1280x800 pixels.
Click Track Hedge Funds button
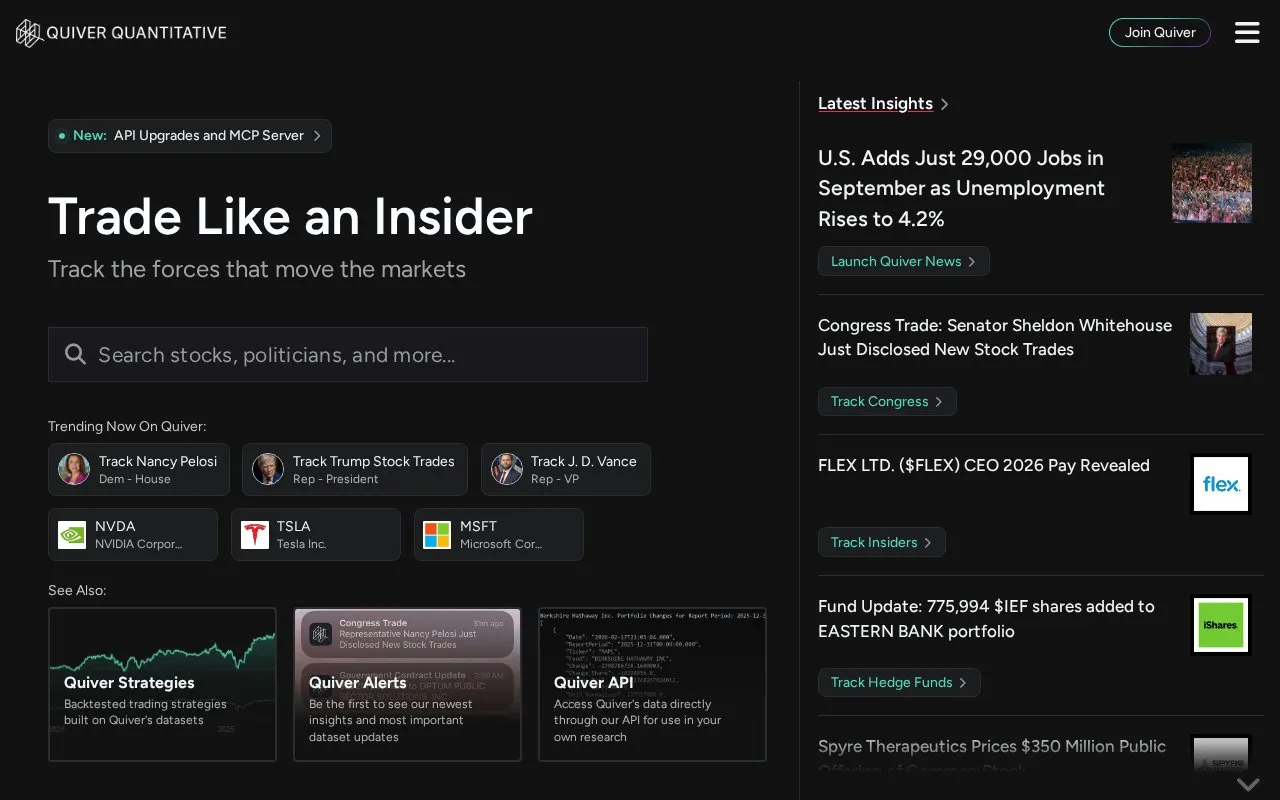pos(899,682)
